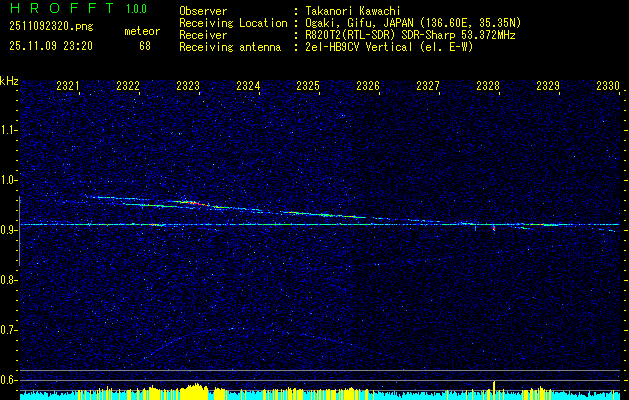Click the kHz axis unit label

pos(9,81)
